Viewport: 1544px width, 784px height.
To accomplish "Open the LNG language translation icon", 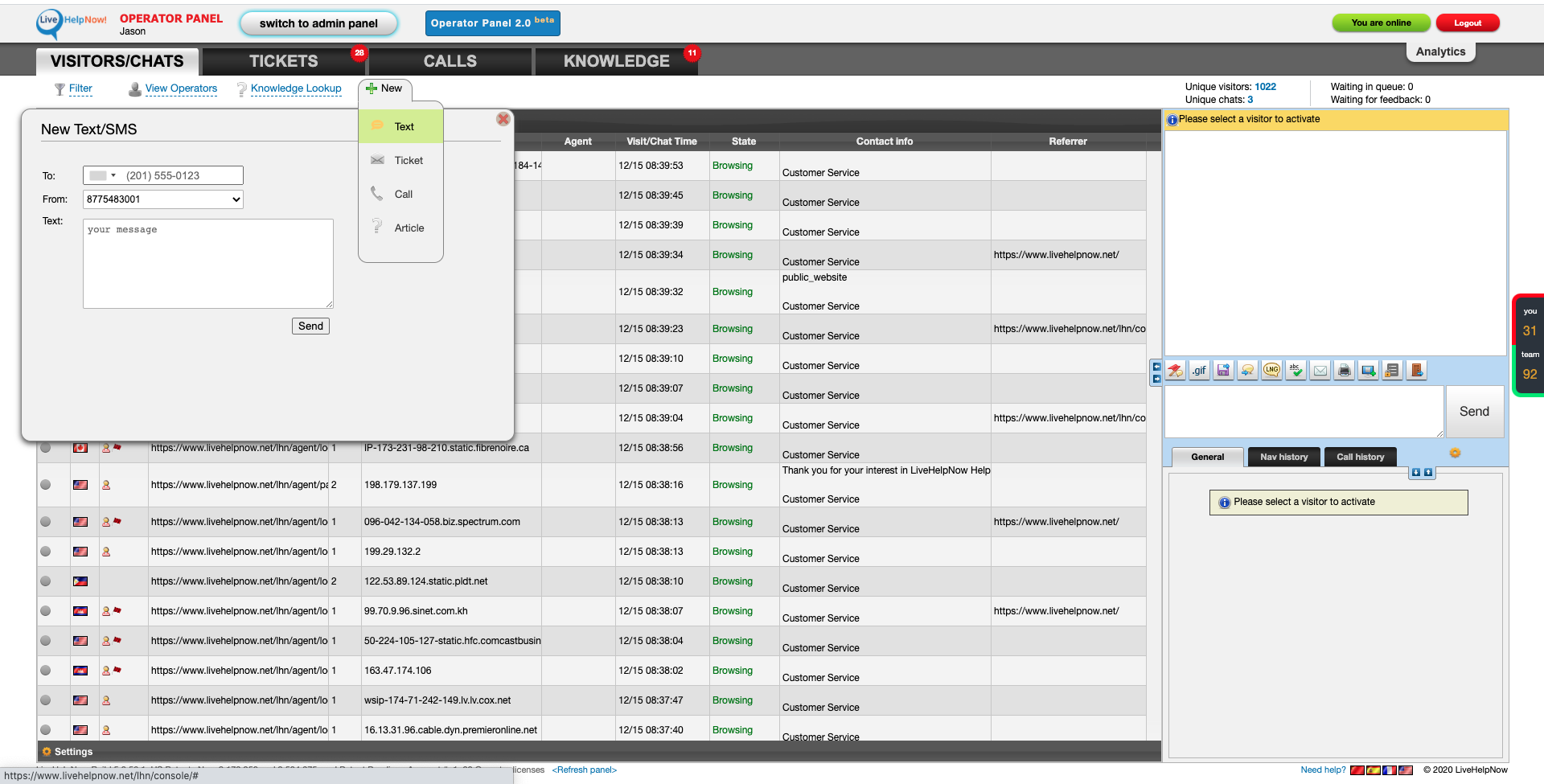I will coord(1271,371).
